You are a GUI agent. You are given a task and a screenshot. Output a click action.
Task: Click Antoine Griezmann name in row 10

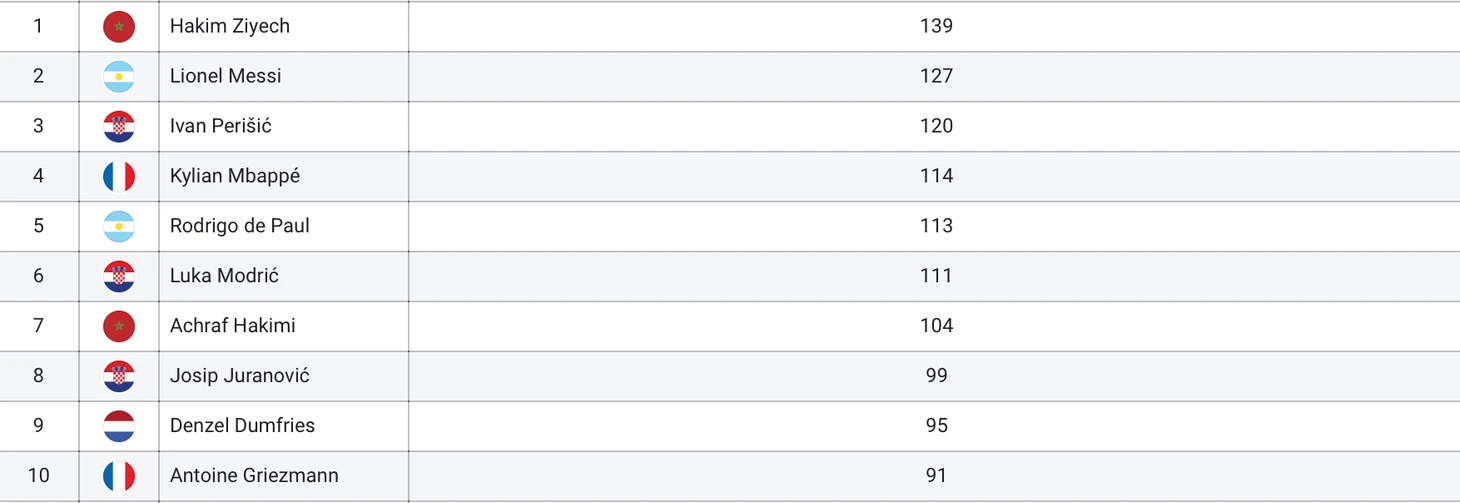(254, 476)
